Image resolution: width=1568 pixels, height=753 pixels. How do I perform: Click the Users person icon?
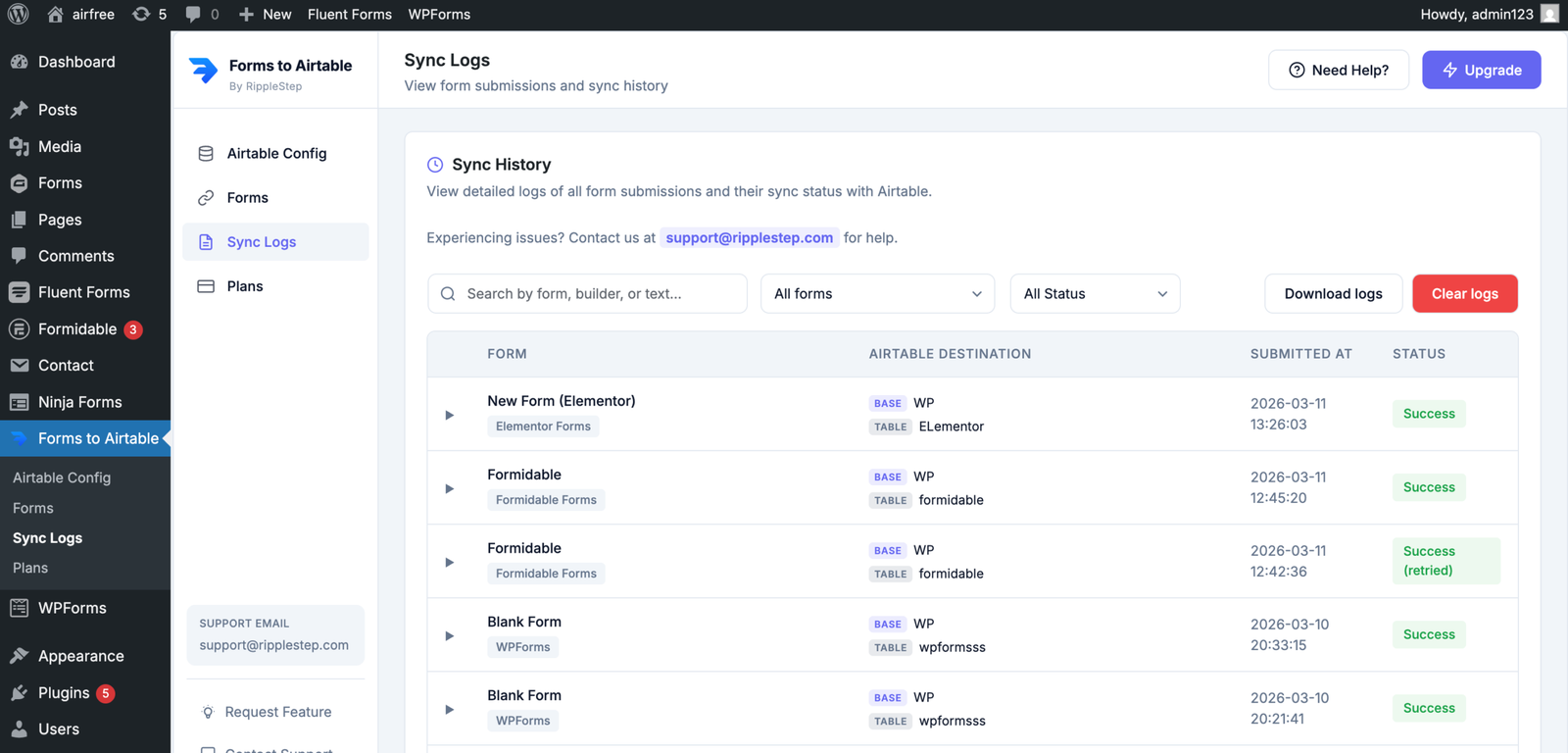click(19, 729)
